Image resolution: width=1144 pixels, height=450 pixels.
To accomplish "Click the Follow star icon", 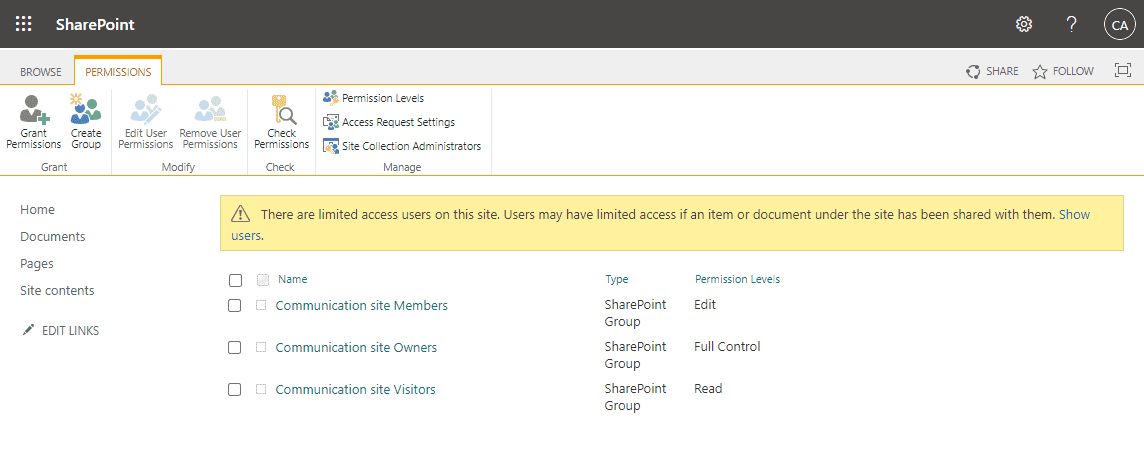I will (x=1040, y=71).
